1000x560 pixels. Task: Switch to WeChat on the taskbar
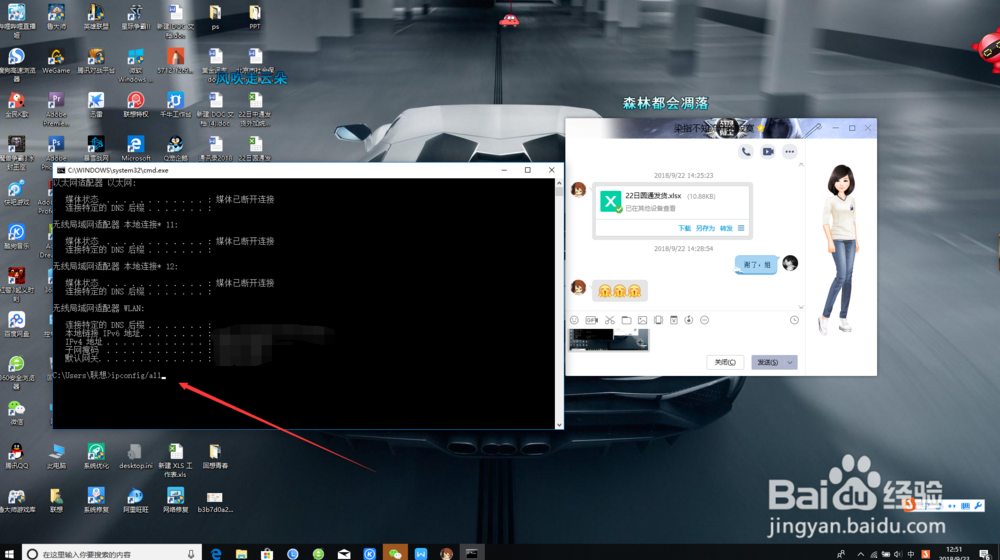395,553
